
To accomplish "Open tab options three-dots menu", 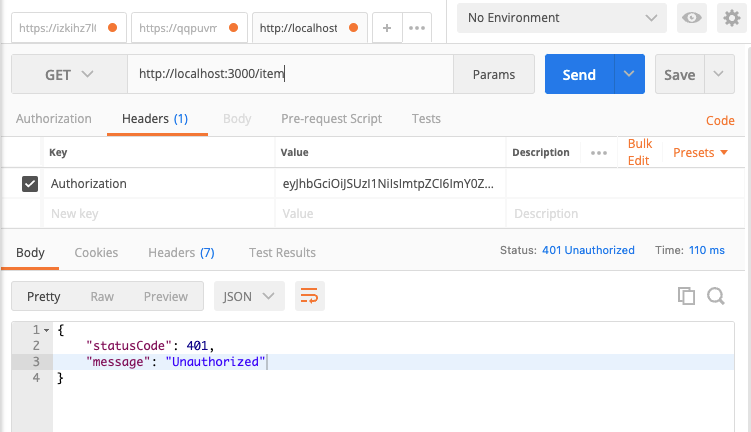I will [417, 28].
